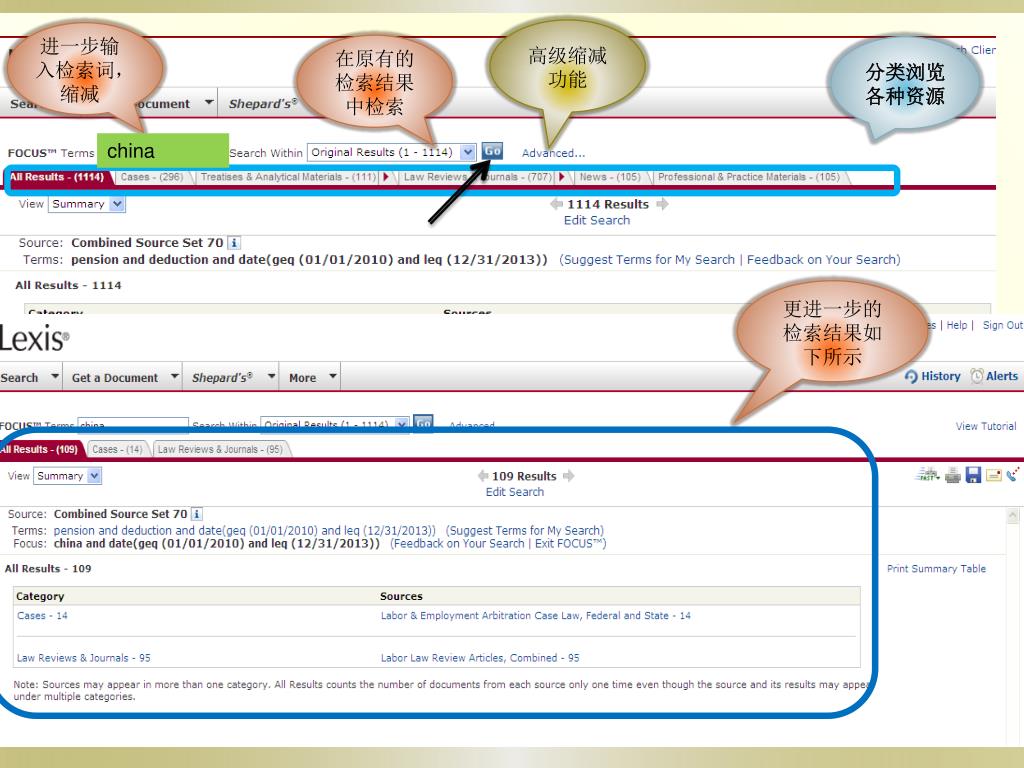
Task: Click the email envelope icon
Action: 994,475
